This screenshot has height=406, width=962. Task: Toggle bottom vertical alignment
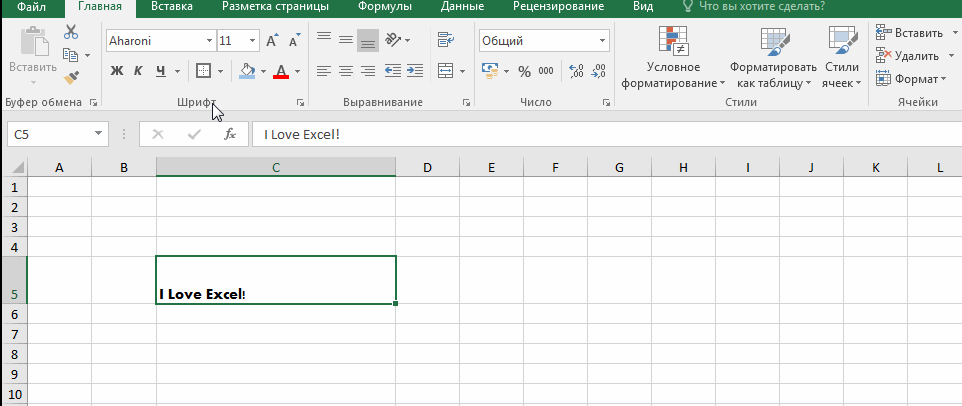coord(368,40)
